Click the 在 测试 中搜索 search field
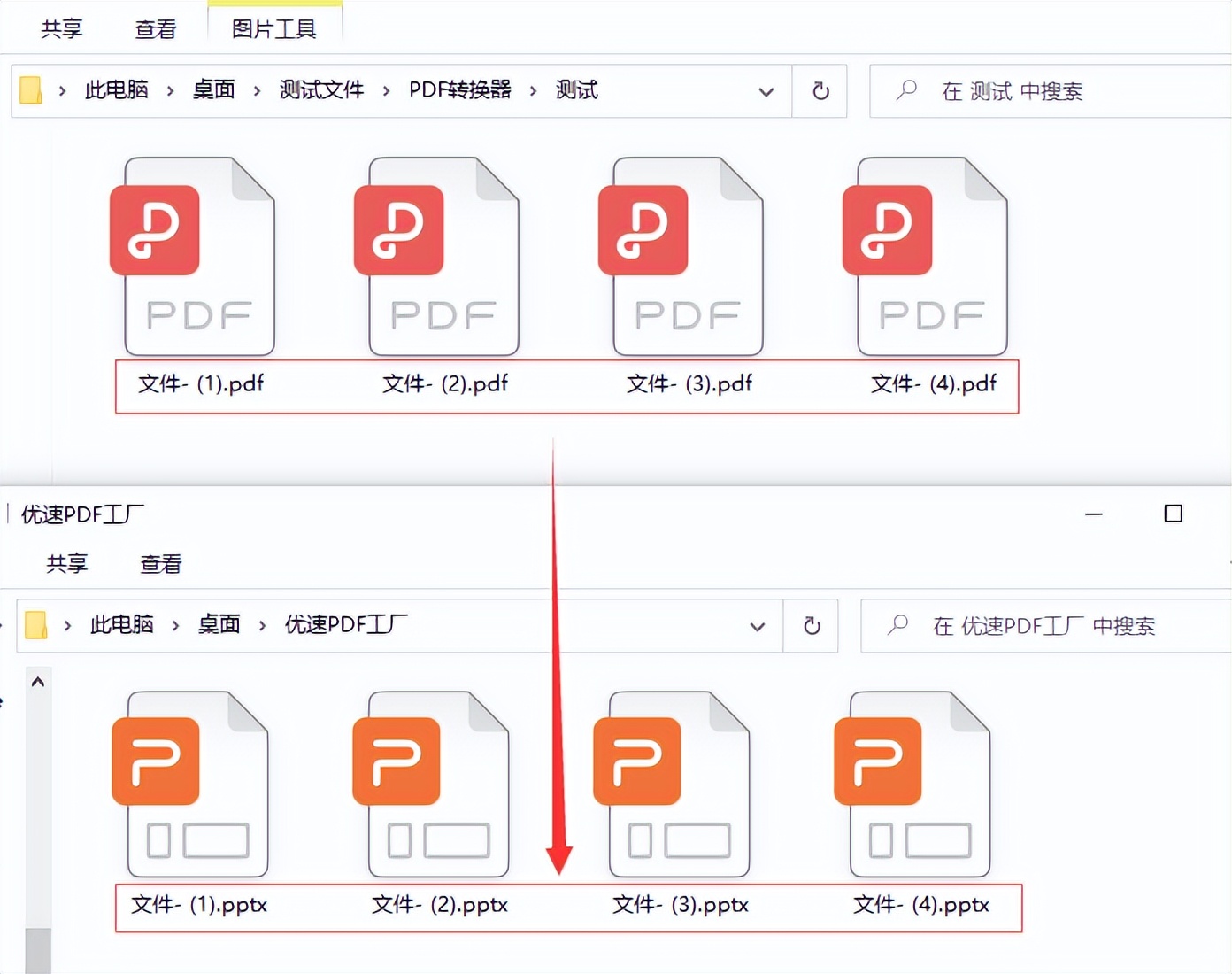This screenshot has width=1232, height=974. tap(1051, 90)
